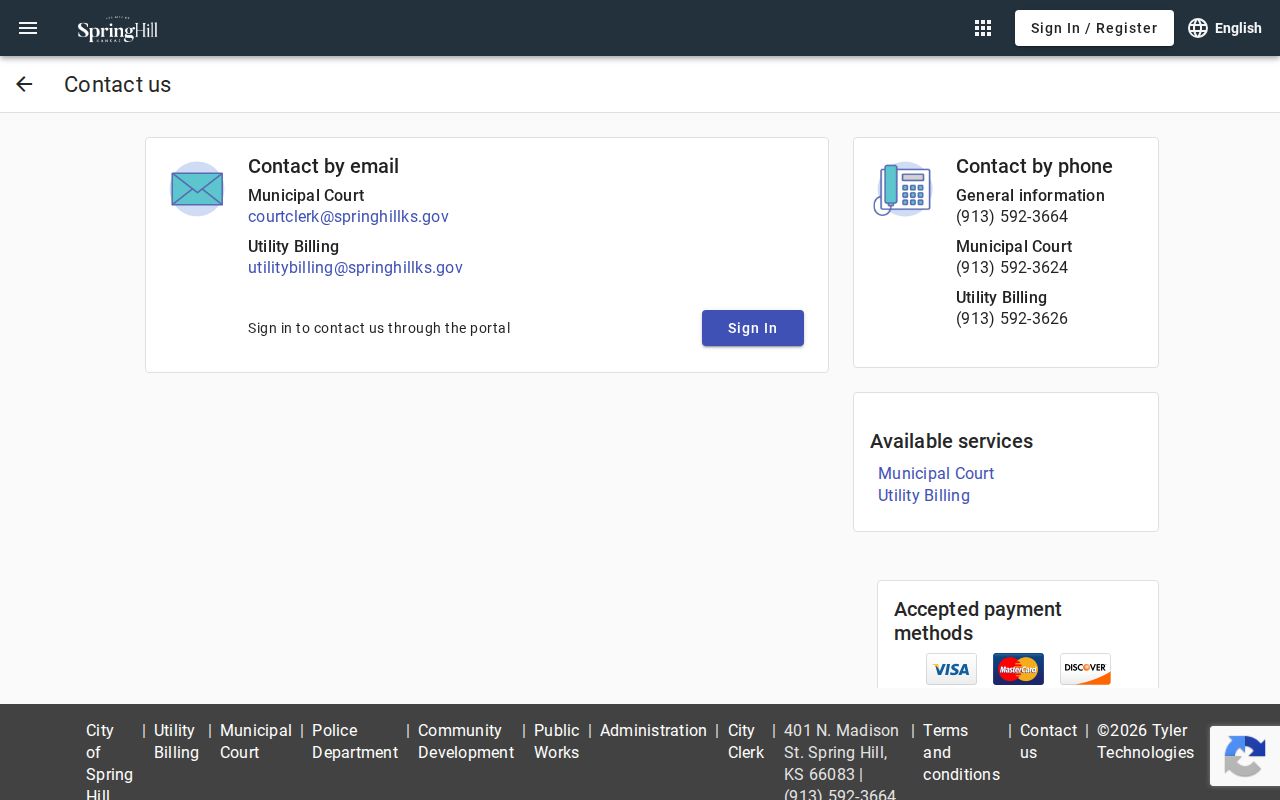The width and height of the screenshot is (1280, 800).
Task: Open Contact us footer link
Action: pos(1048,741)
